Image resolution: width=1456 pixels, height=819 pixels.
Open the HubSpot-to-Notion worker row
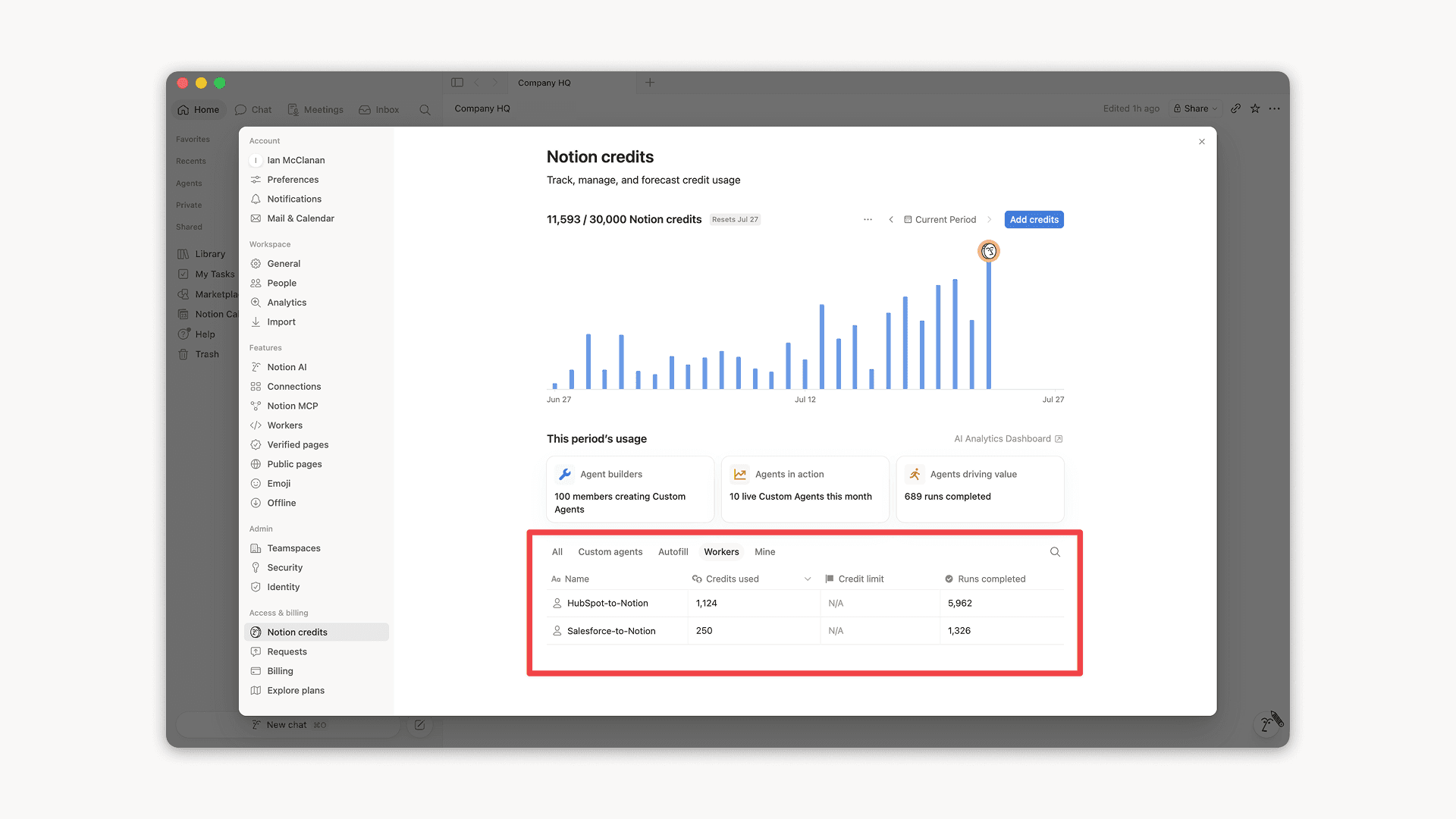805,604
